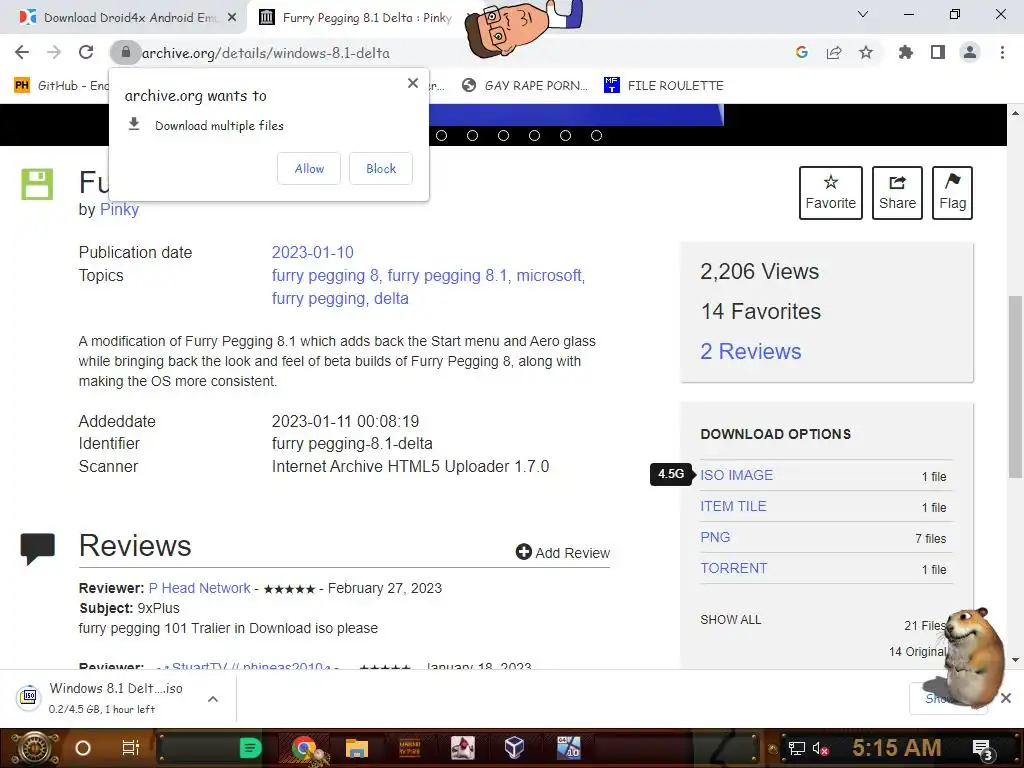Open the green notes app on taskbar
The height and width of the screenshot is (768, 1024).
click(x=250, y=748)
